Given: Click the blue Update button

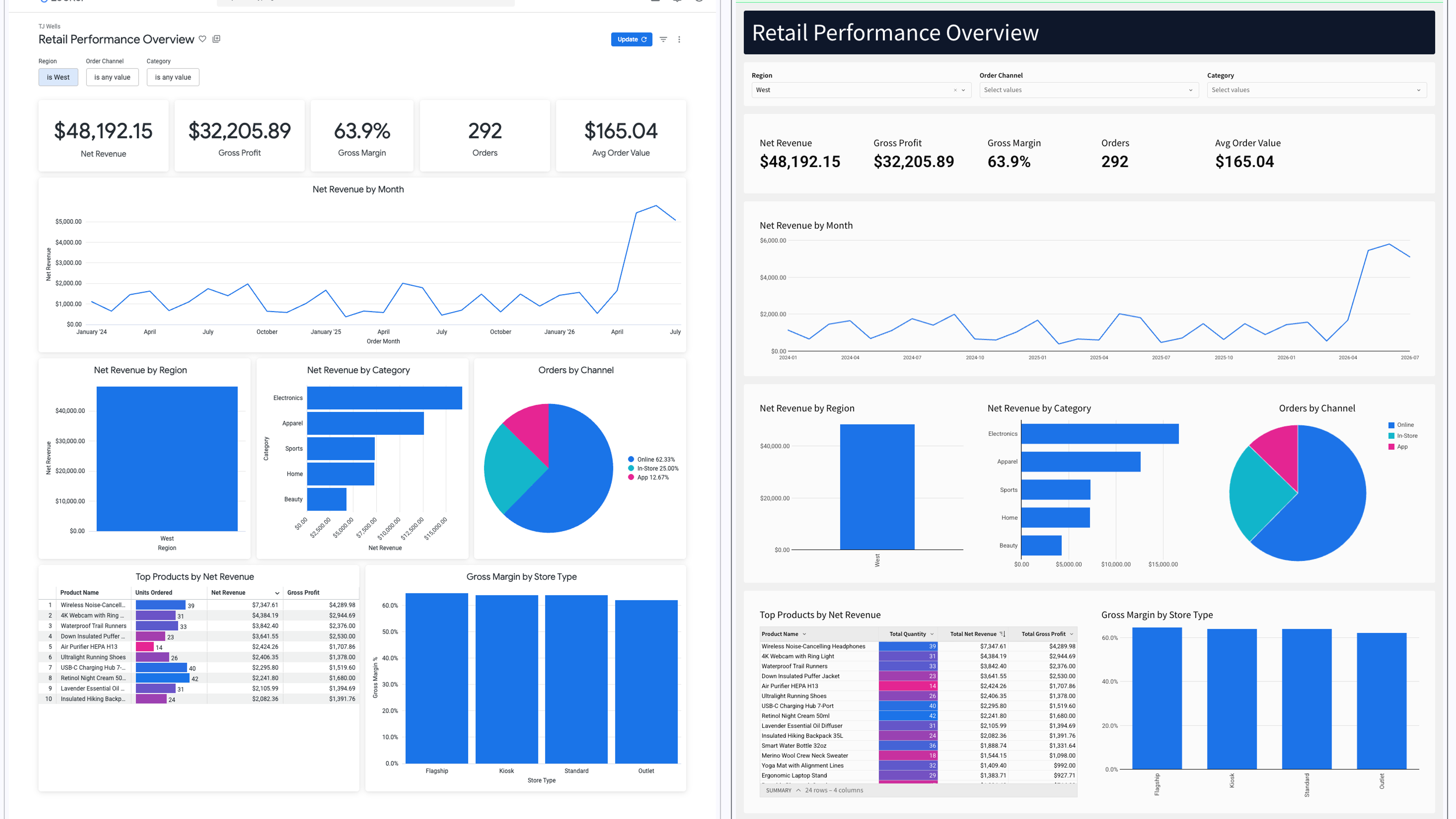Looking at the screenshot, I should point(631,39).
